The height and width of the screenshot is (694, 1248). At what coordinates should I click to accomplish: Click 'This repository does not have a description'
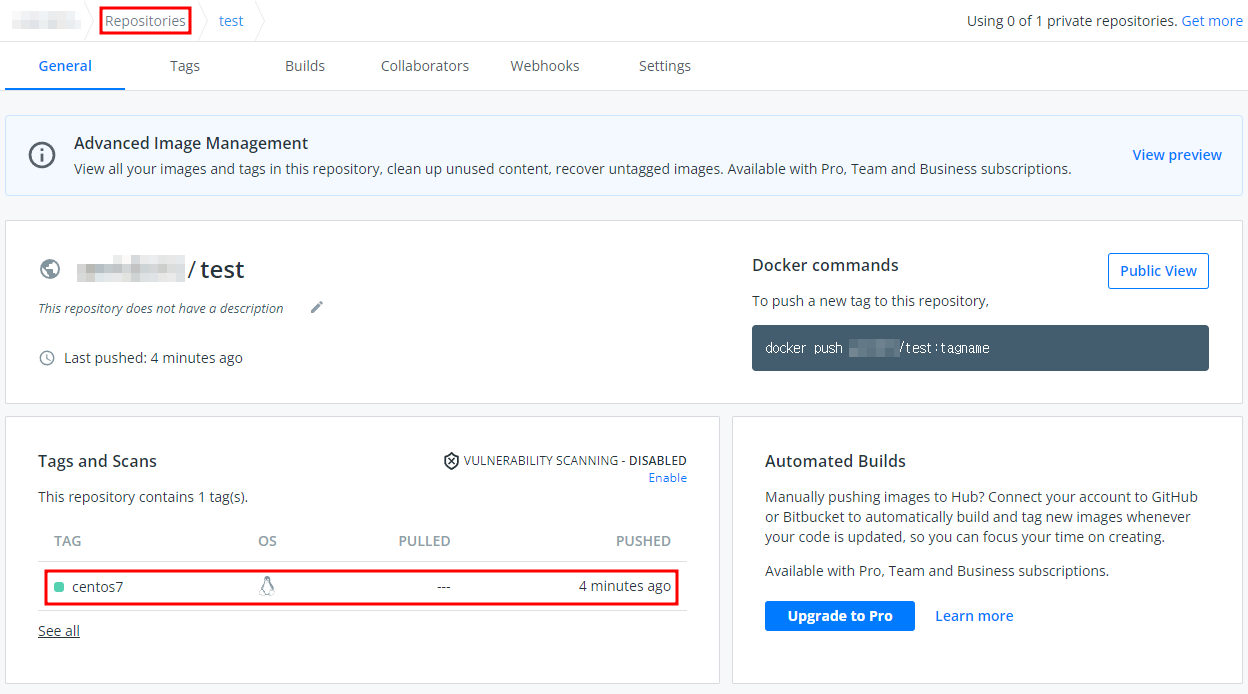(x=161, y=308)
